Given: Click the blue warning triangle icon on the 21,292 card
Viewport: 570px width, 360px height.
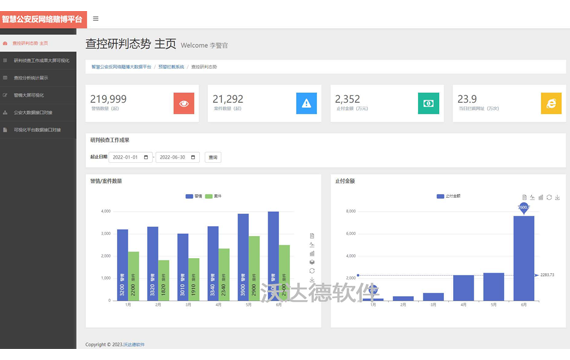Looking at the screenshot, I should point(306,103).
